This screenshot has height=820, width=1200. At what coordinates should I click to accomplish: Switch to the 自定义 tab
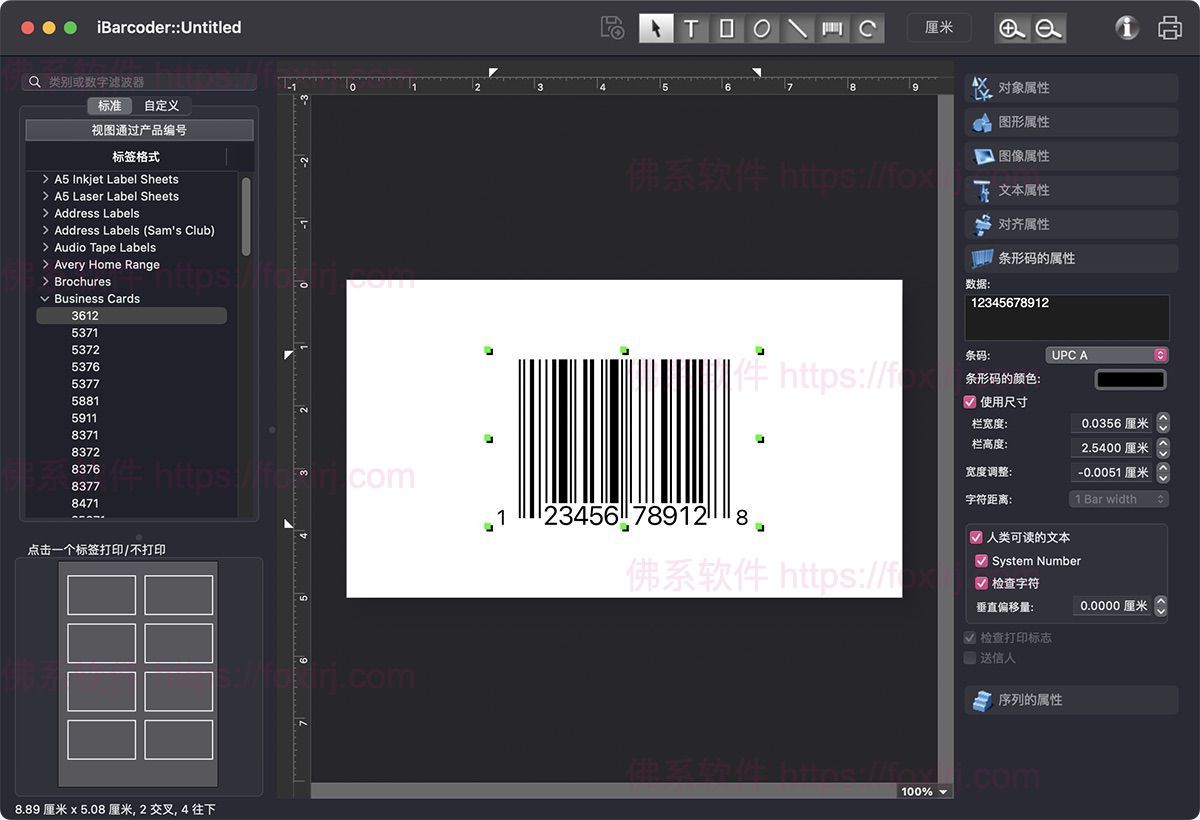163,105
